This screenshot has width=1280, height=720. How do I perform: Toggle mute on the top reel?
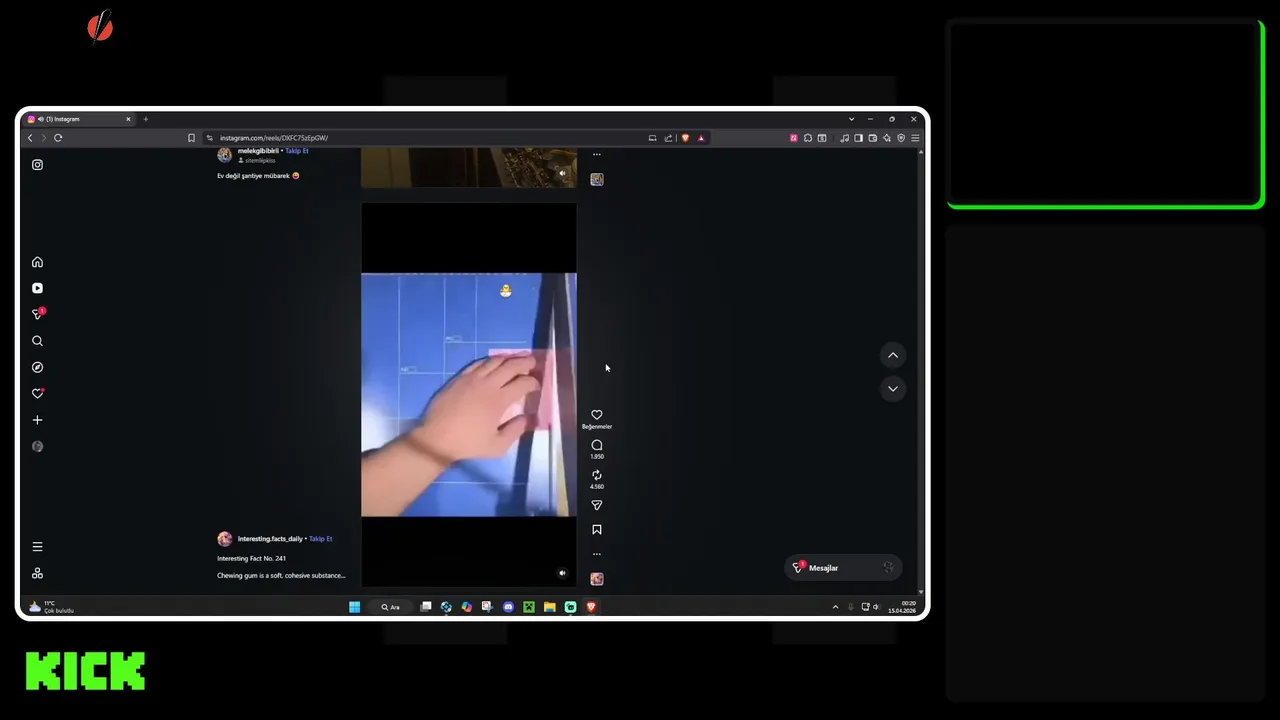562,173
